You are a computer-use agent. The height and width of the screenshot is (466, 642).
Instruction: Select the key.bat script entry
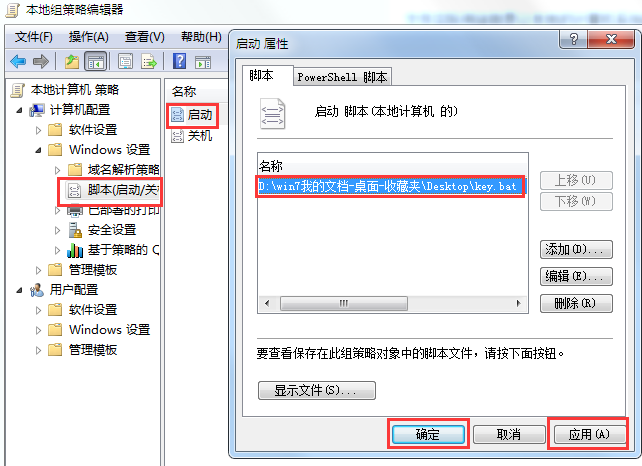[390, 187]
